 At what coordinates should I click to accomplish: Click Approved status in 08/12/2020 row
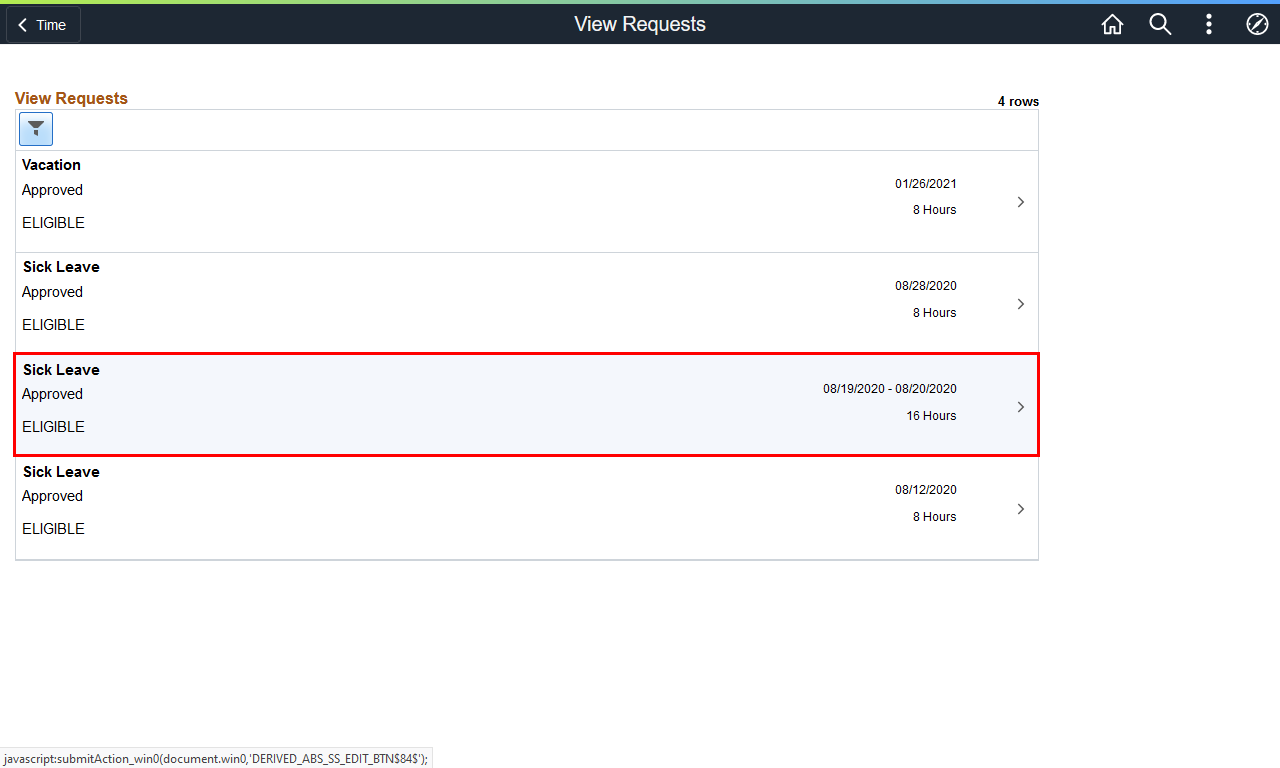coord(52,496)
